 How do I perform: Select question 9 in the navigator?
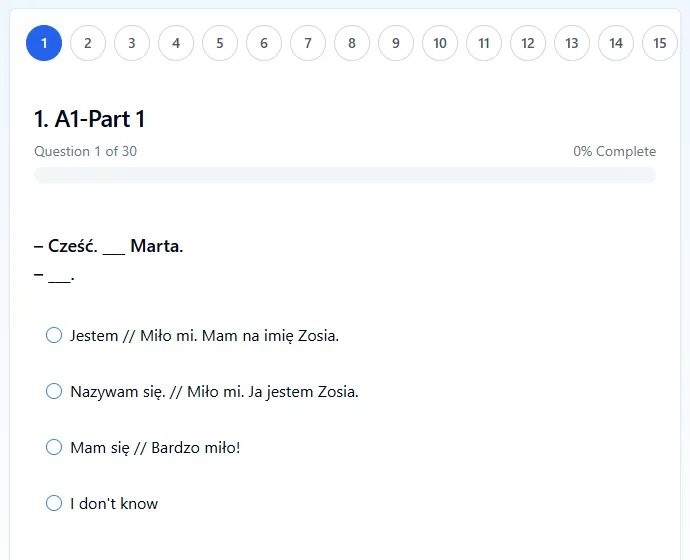click(396, 43)
